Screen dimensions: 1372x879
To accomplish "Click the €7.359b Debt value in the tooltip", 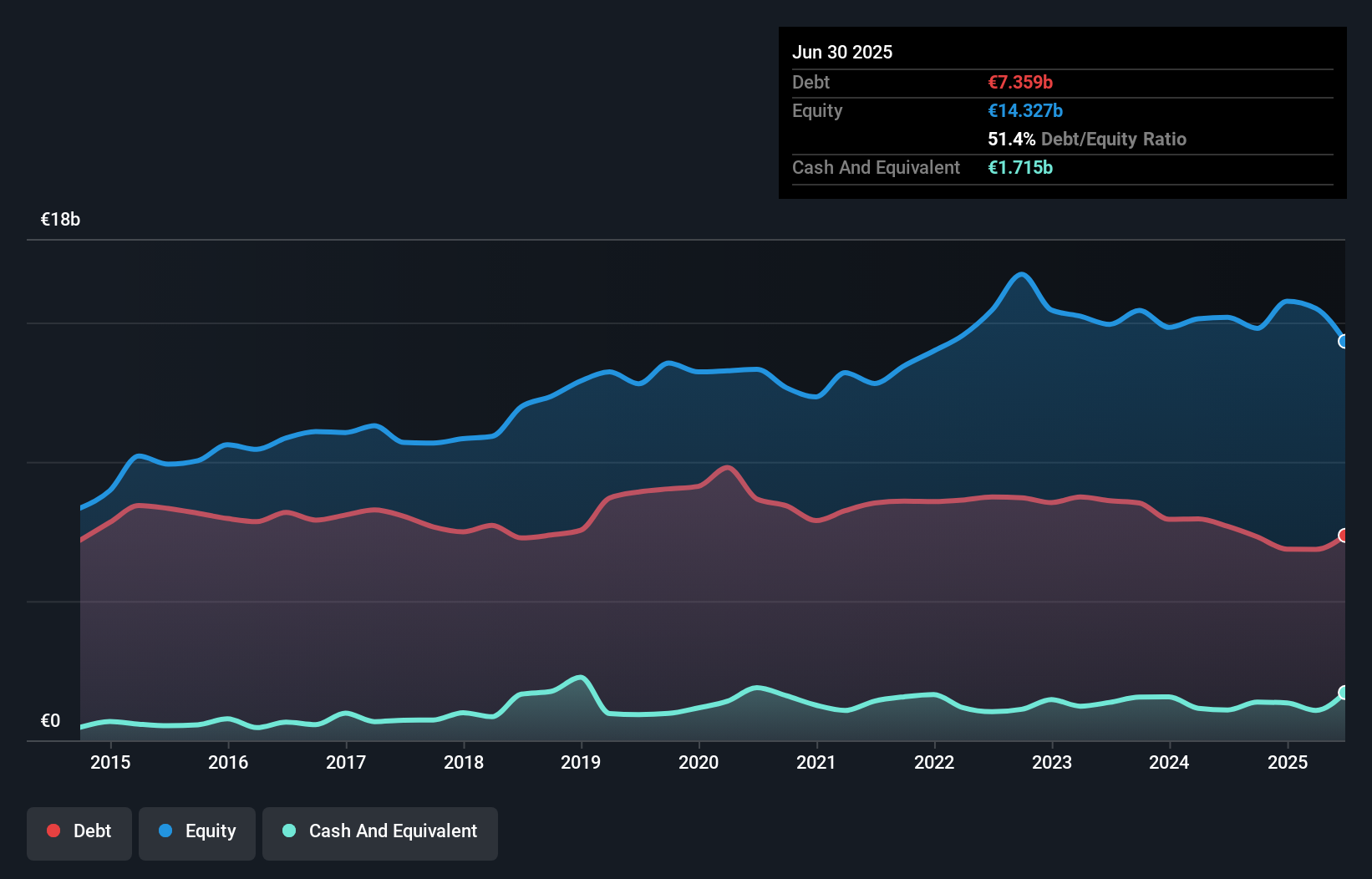I will 1020,82.
